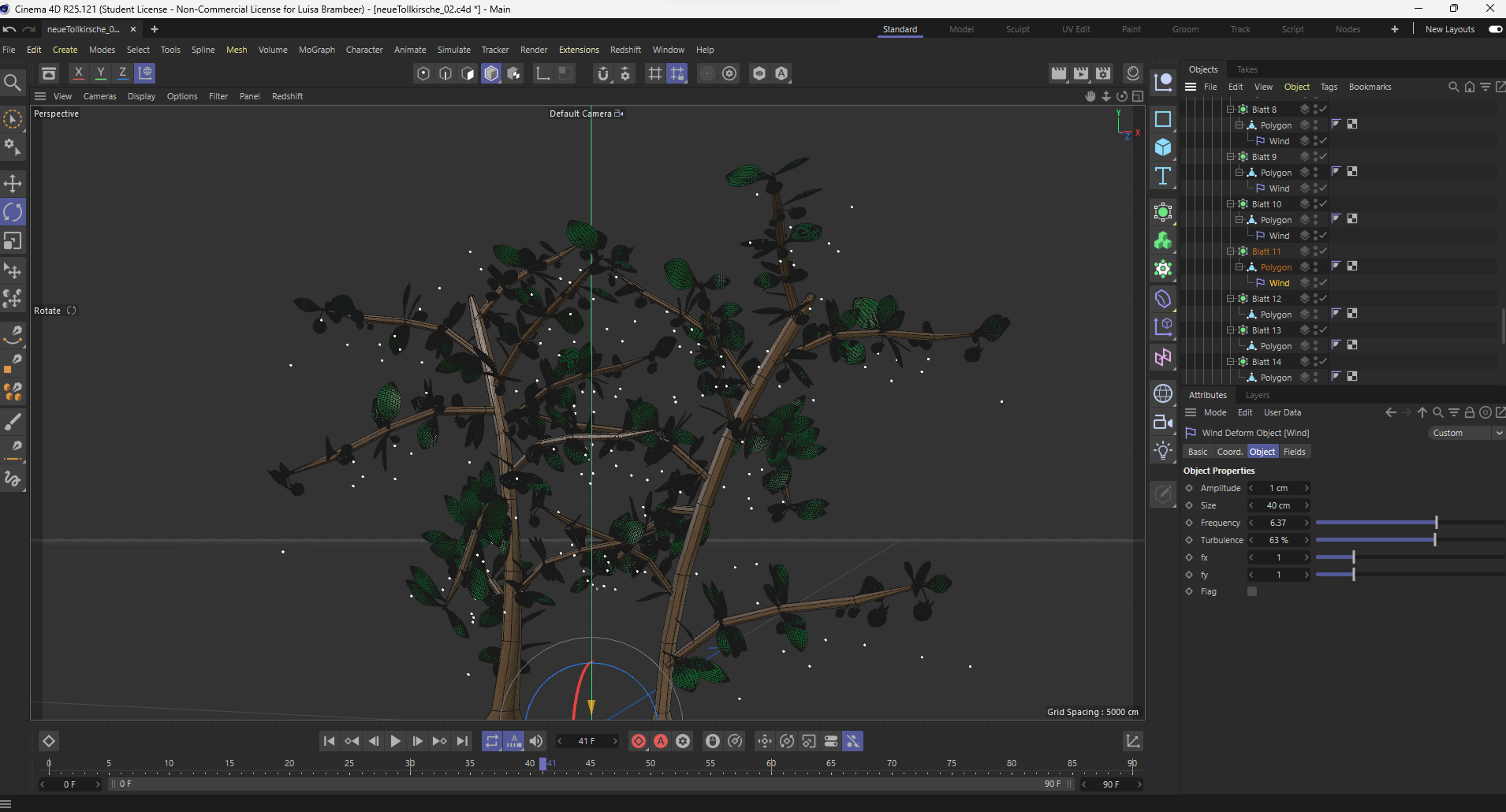Select the Scale tool in left toolbar
1506x812 pixels.
tap(13, 240)
